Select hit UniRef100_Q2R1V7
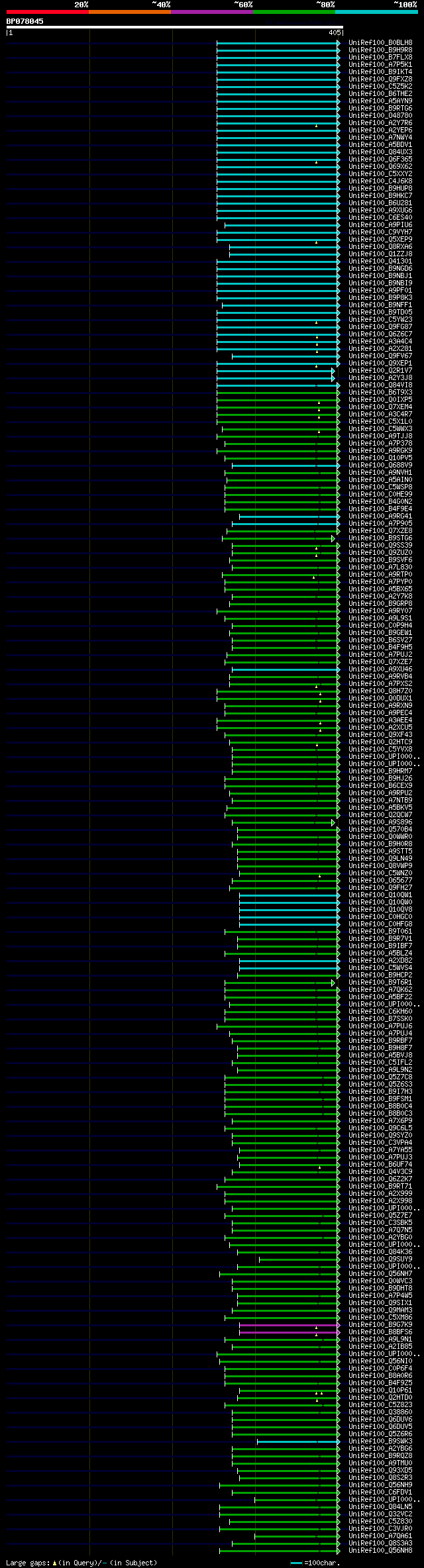The height and width of the screenshot is (1568, 424). point(380,371)
